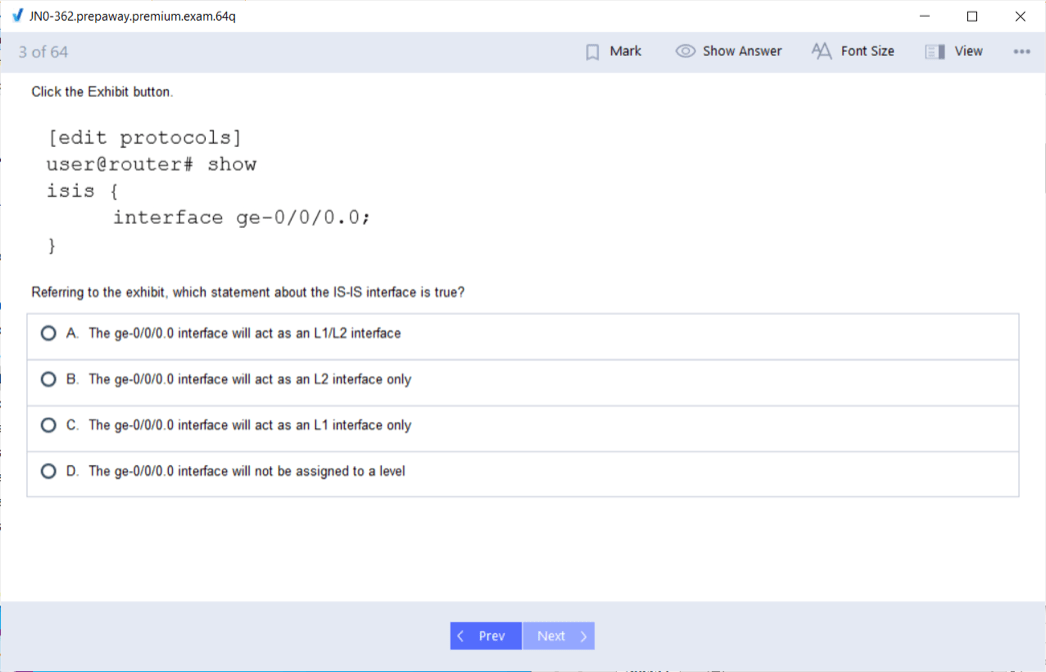The image size is (1046, 672).
Task: Click answer text 'will act as an L2 interface only'
Action: click(322, 379)
